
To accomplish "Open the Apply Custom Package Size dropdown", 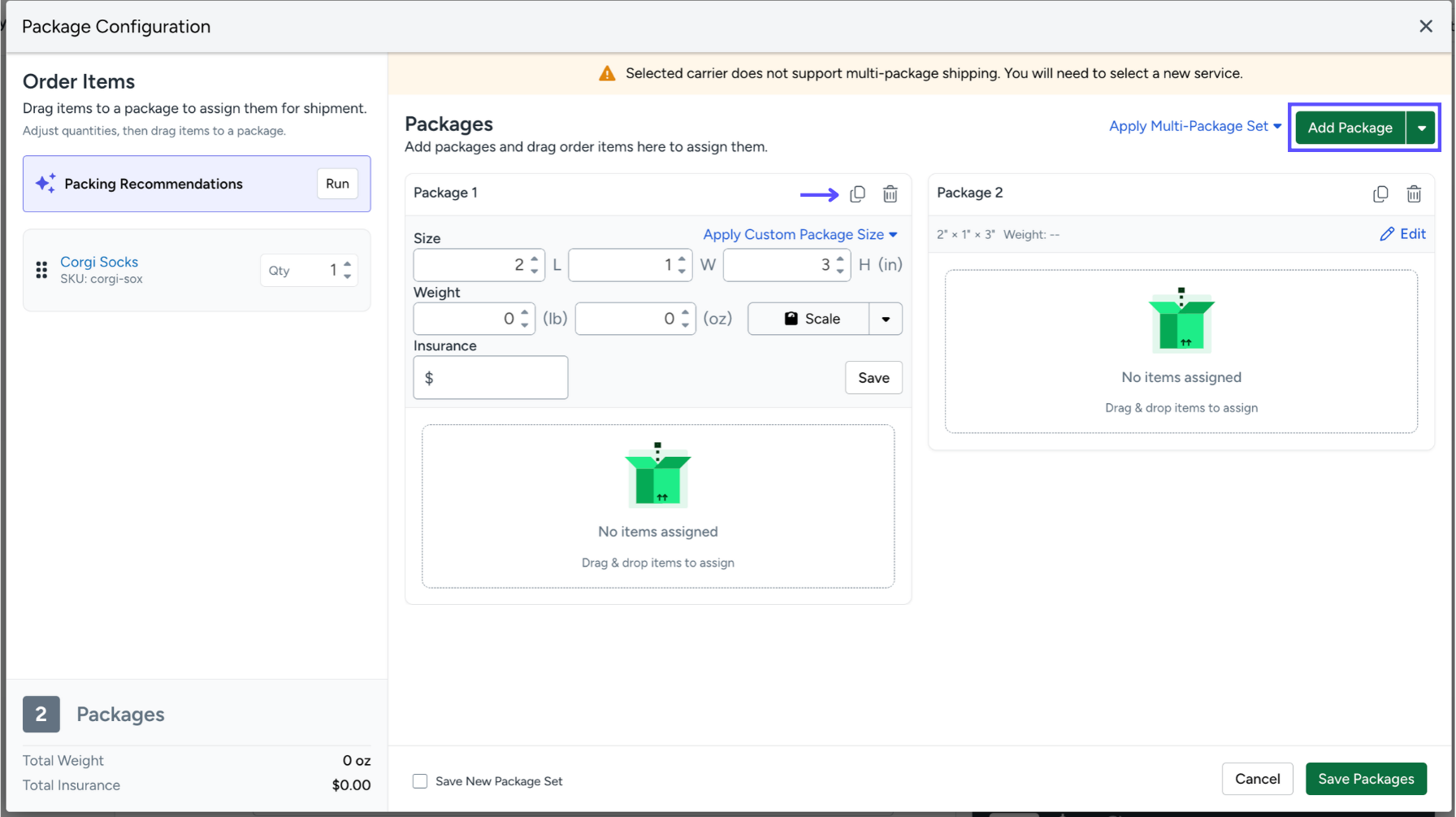I will pos(800,234).
